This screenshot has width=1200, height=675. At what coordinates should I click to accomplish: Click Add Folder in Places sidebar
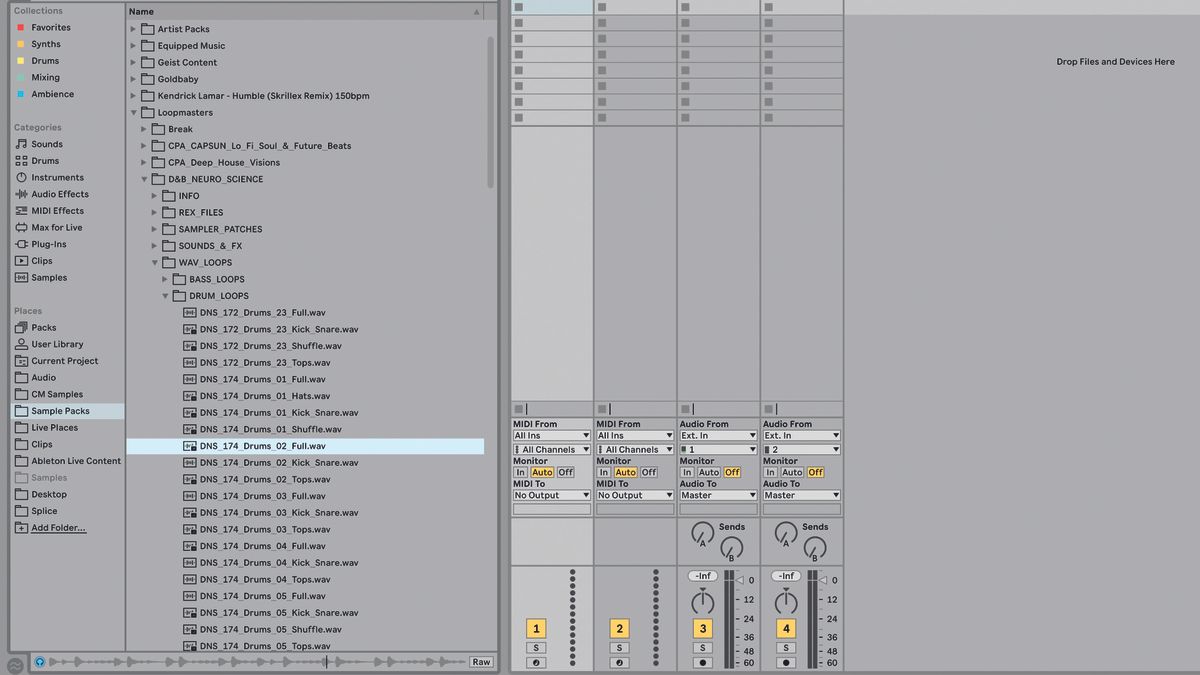click(x=53, y=527)
